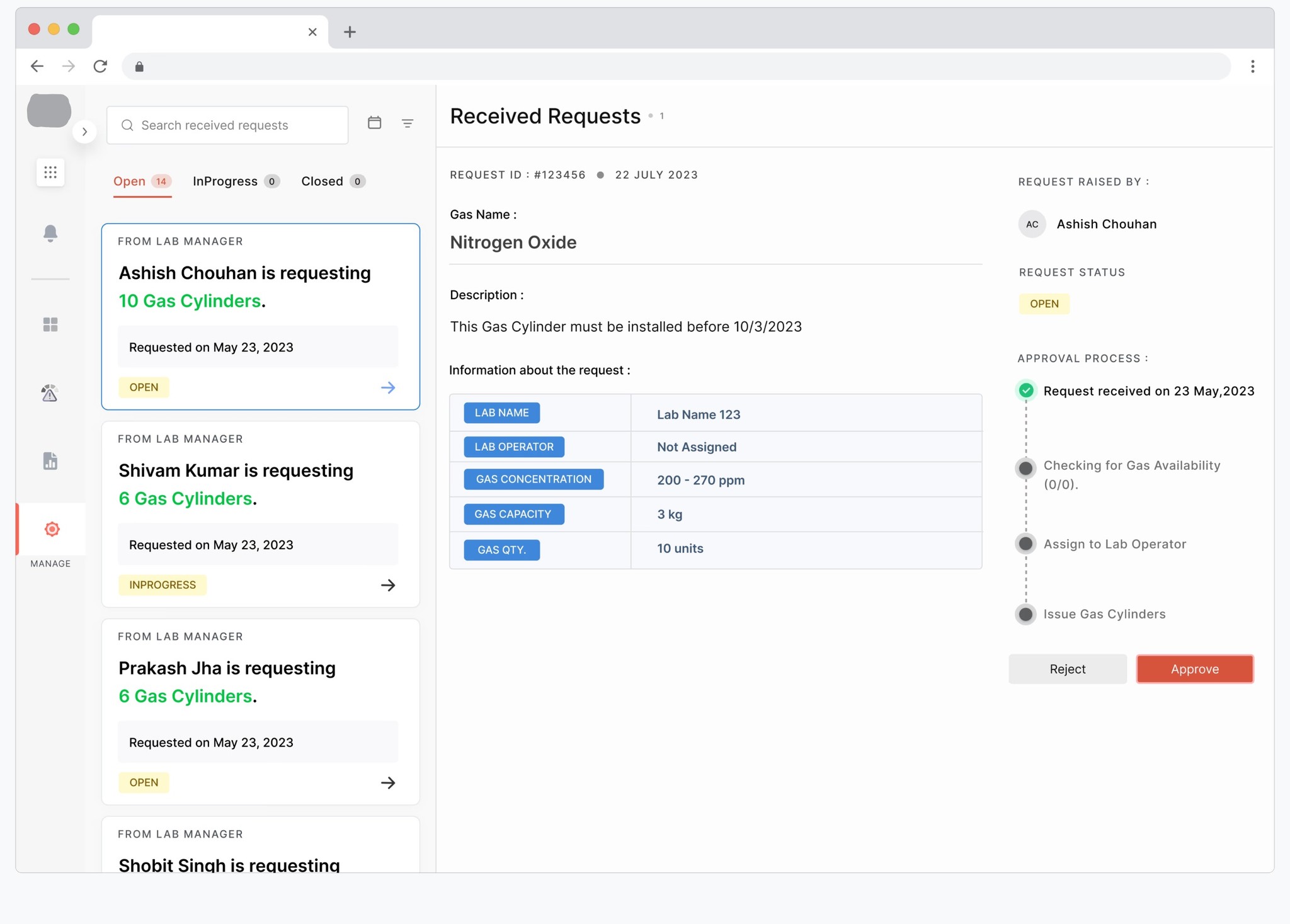Select the Open requests tab
This screenshot has width=1290, height=924.
pos(130,181)
